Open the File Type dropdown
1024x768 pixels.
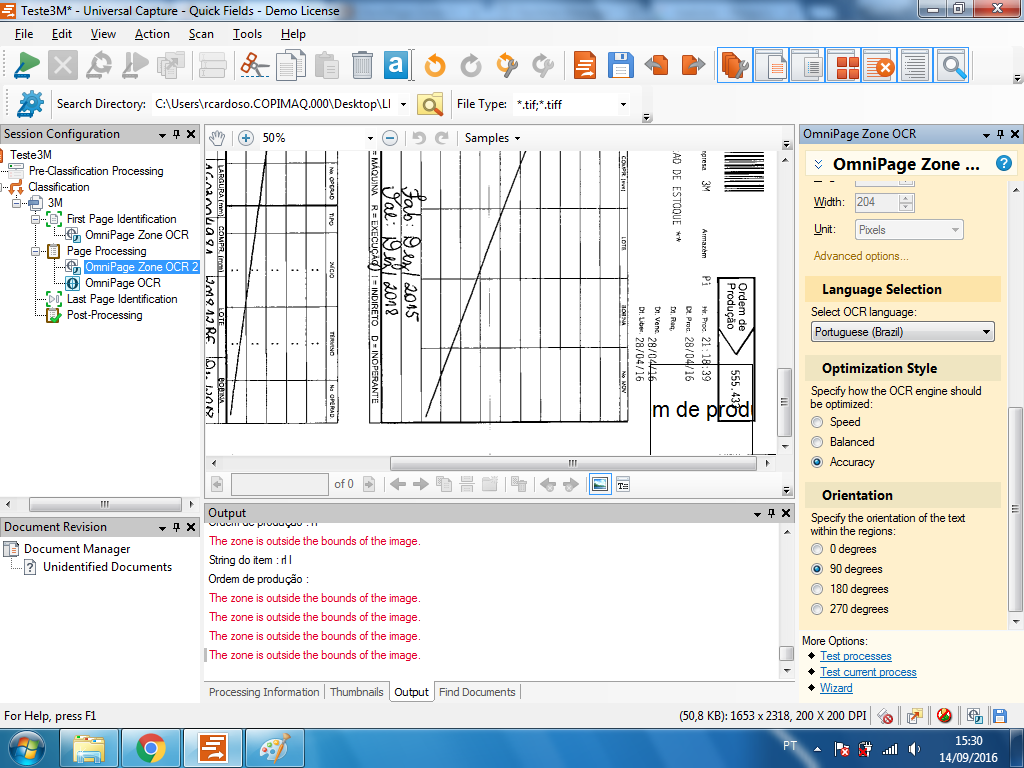pos(623,104)
